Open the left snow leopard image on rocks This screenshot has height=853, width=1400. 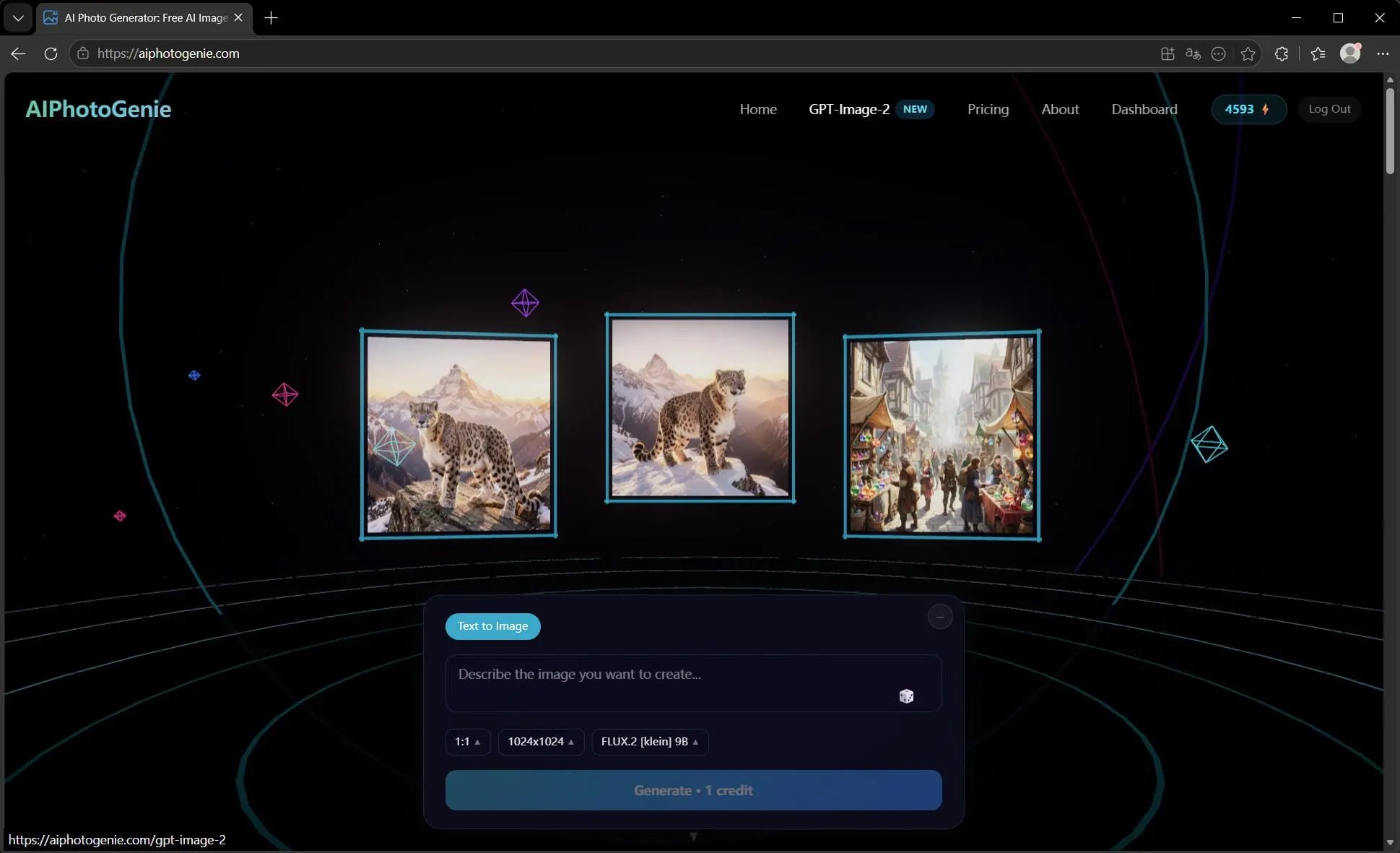click(458, 435)
